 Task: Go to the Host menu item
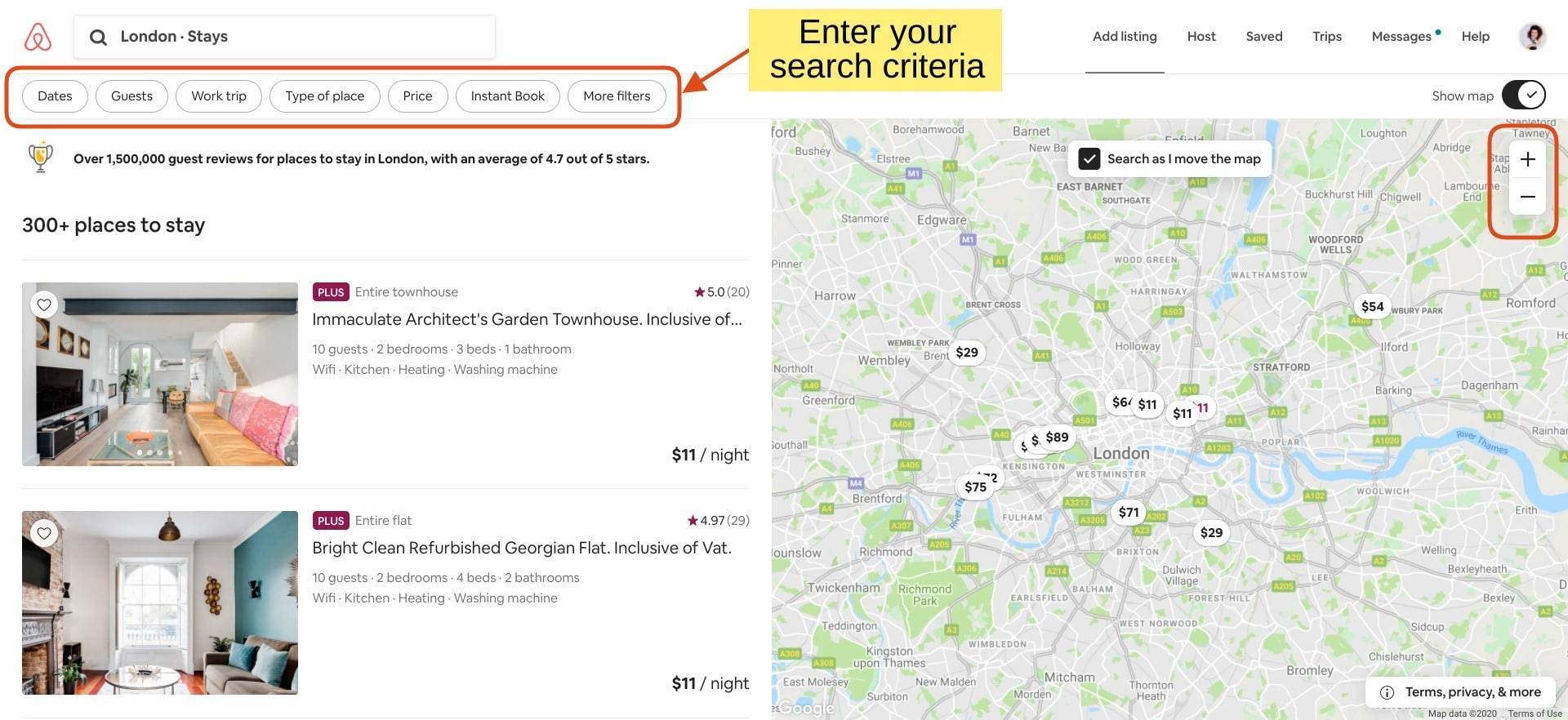coord(1200,36)
